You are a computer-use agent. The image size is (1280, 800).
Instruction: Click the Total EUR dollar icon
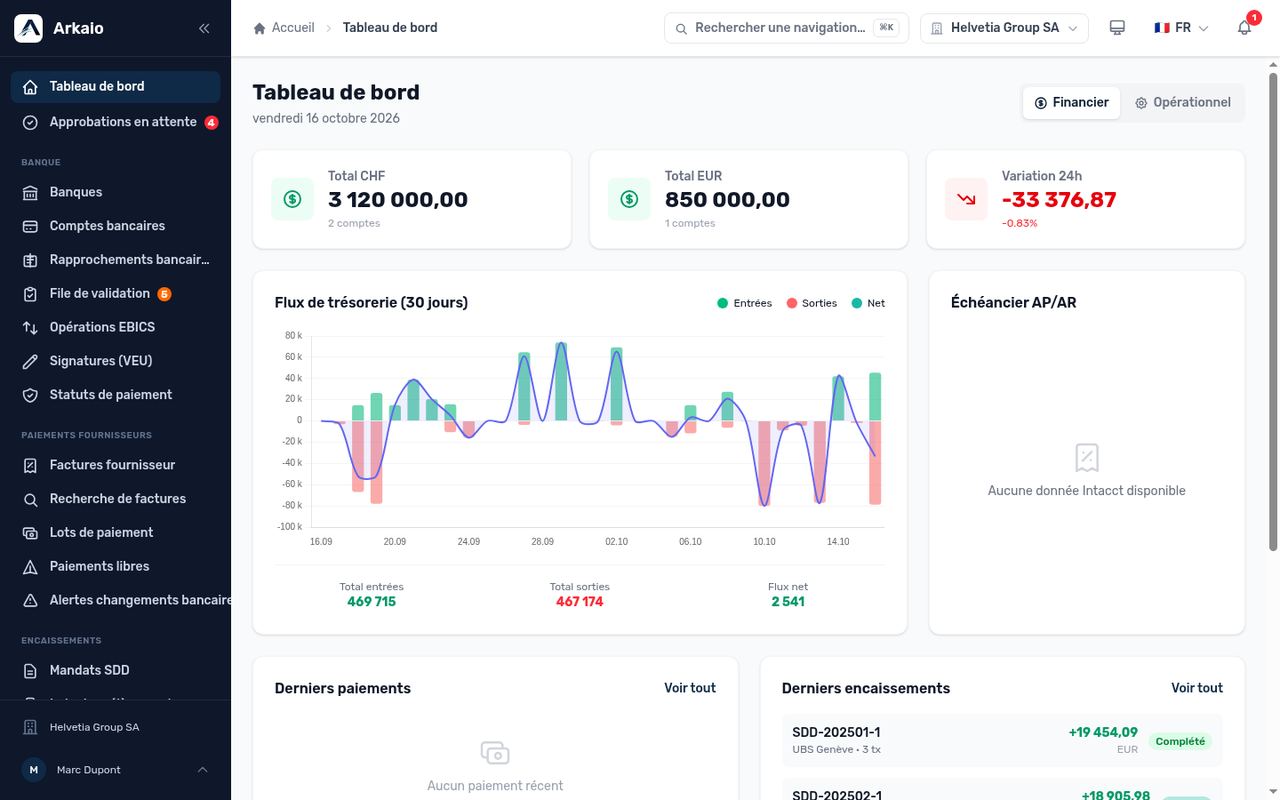[629, 199]
